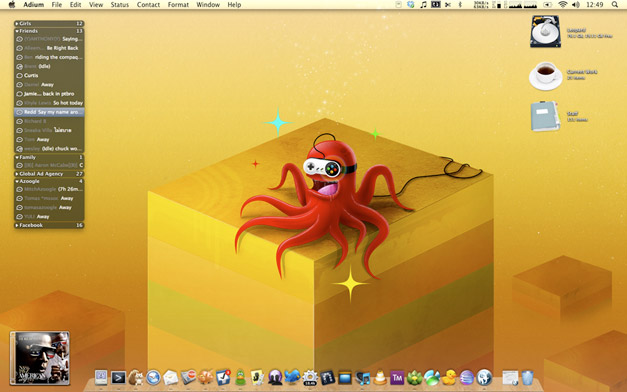Open the volume control in menu bar
The height and width of the screenshot is (392, 627).
pyautogui.click(x=576, y=4)
